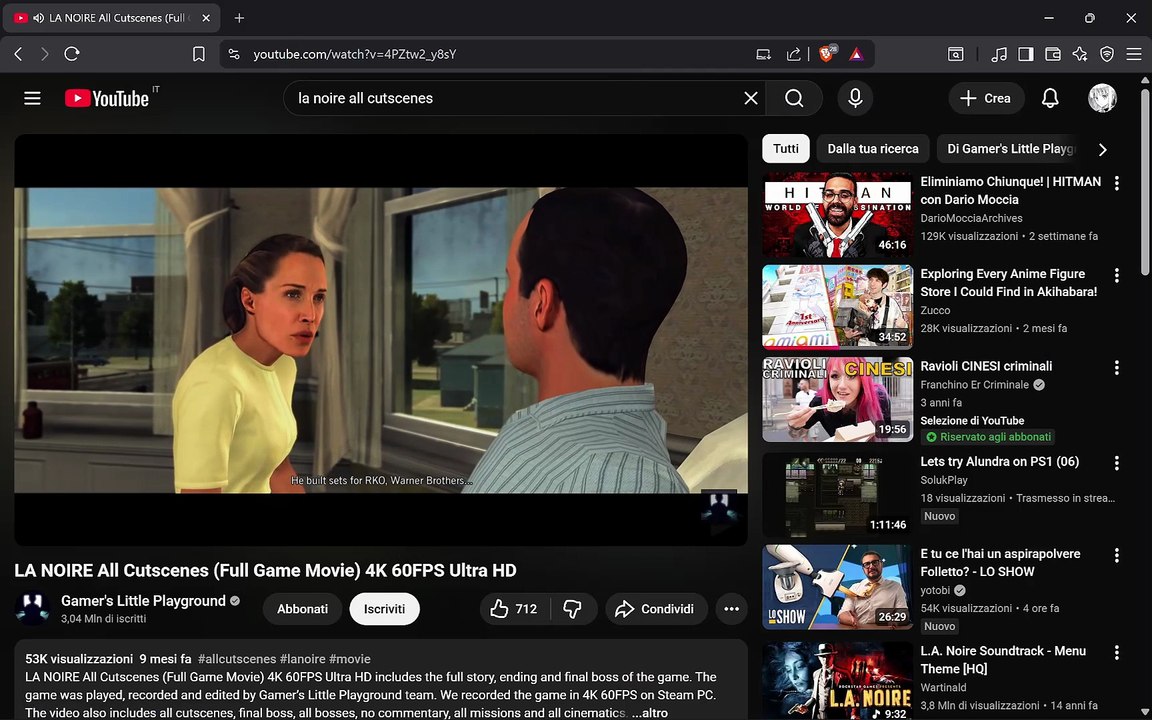
Task: Open a new browser tab
Action: tap(239, 18)
